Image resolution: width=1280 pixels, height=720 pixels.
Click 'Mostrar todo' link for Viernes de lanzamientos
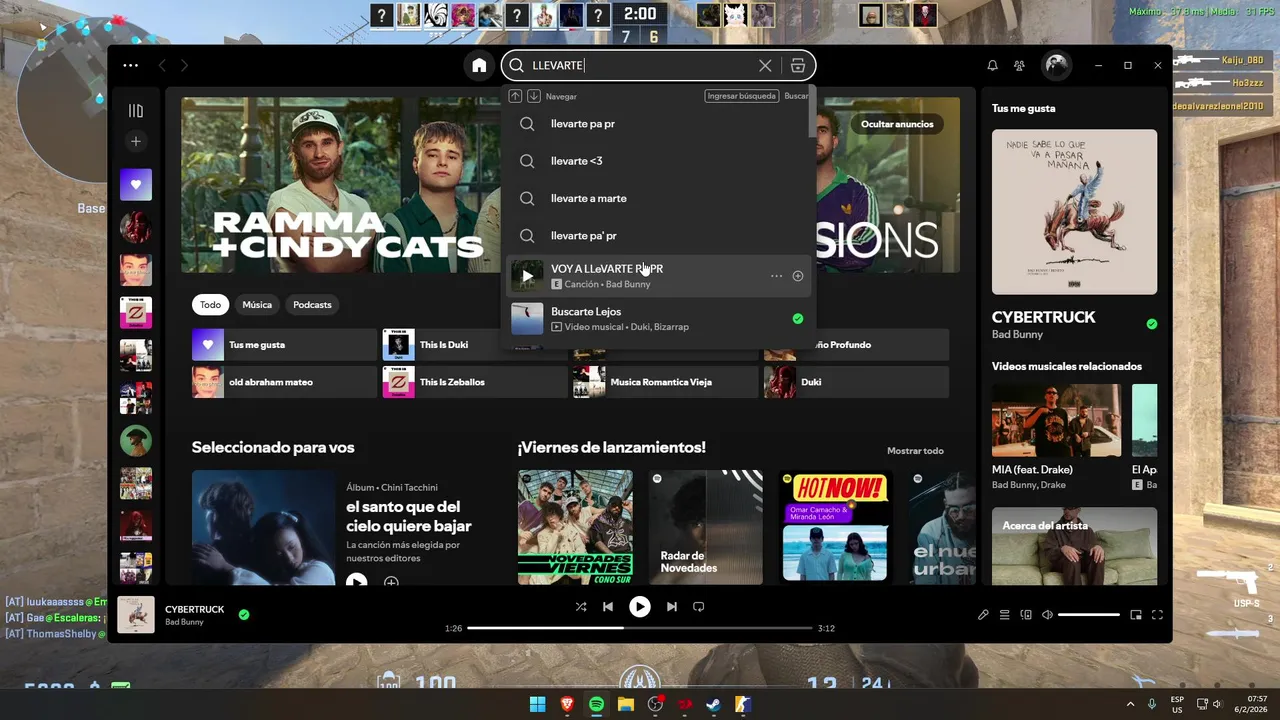click(x=915, y=451)
